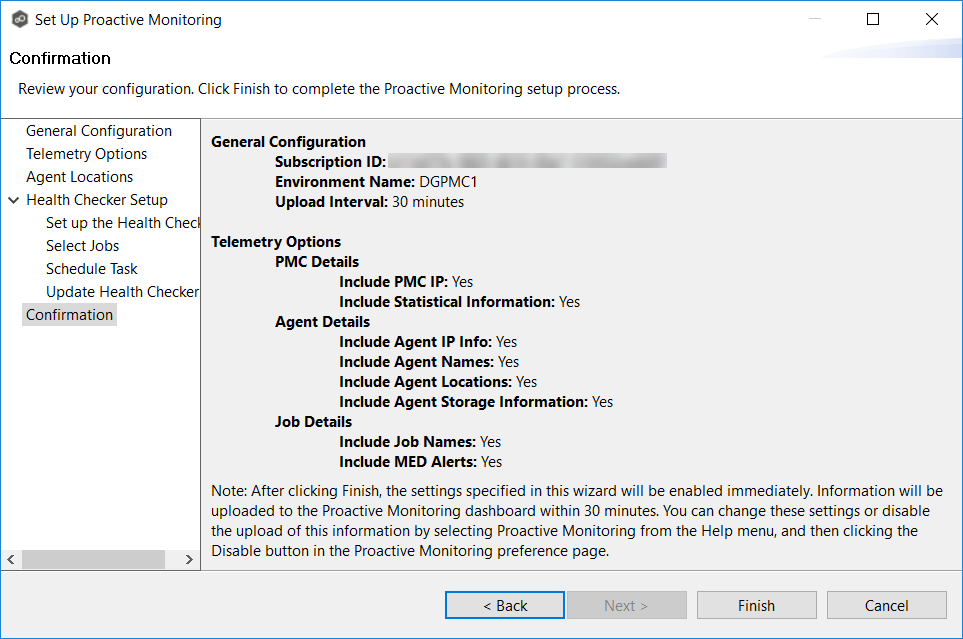Click the horizontal scrollbar thumb in the sidebar

pos(93,560)
